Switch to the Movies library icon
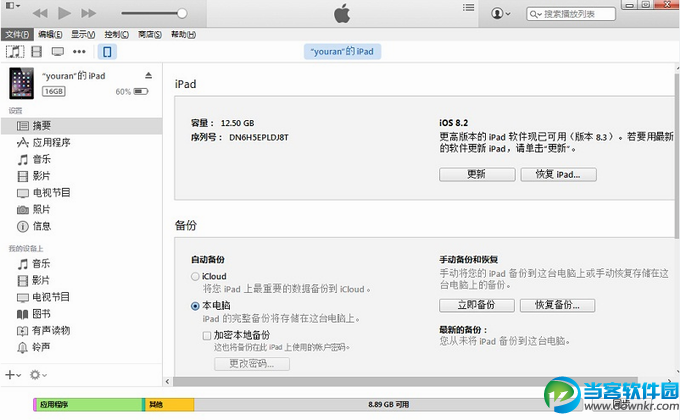 click(x=37, y=52)
